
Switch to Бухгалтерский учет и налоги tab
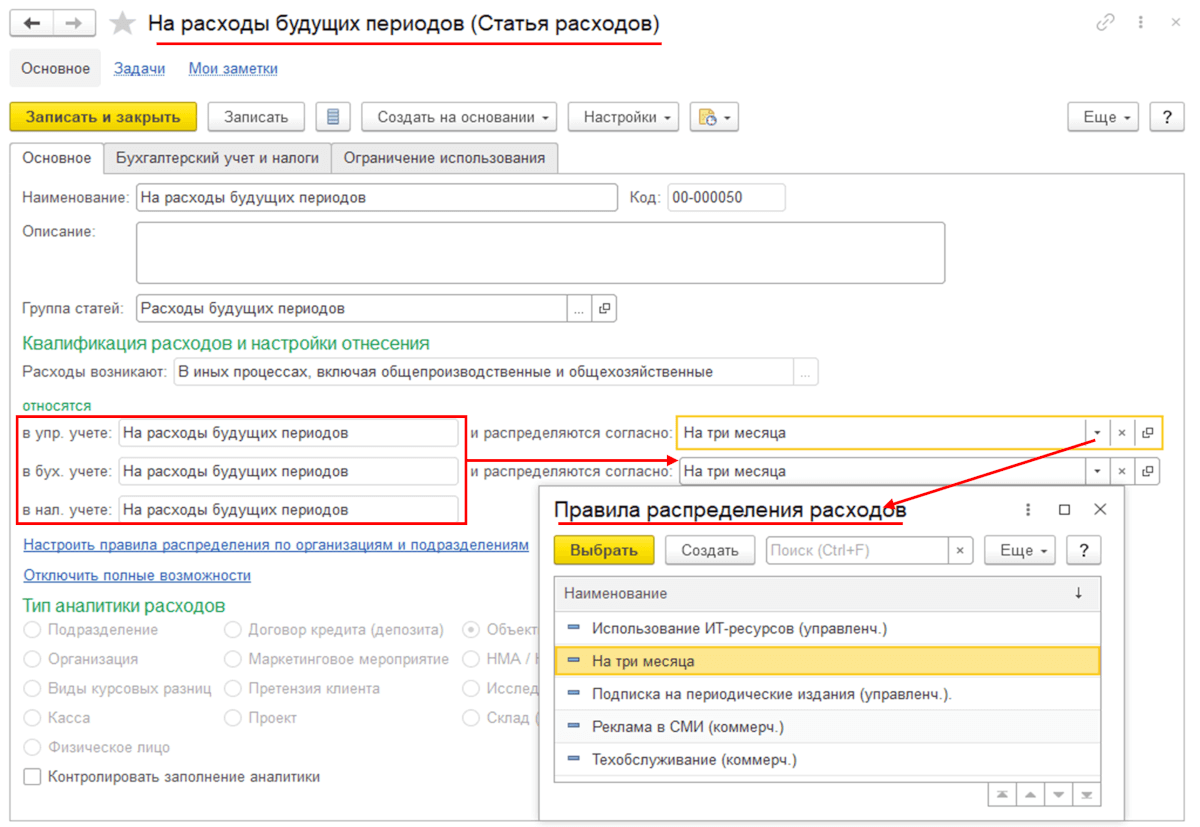(x=217, y=158)
